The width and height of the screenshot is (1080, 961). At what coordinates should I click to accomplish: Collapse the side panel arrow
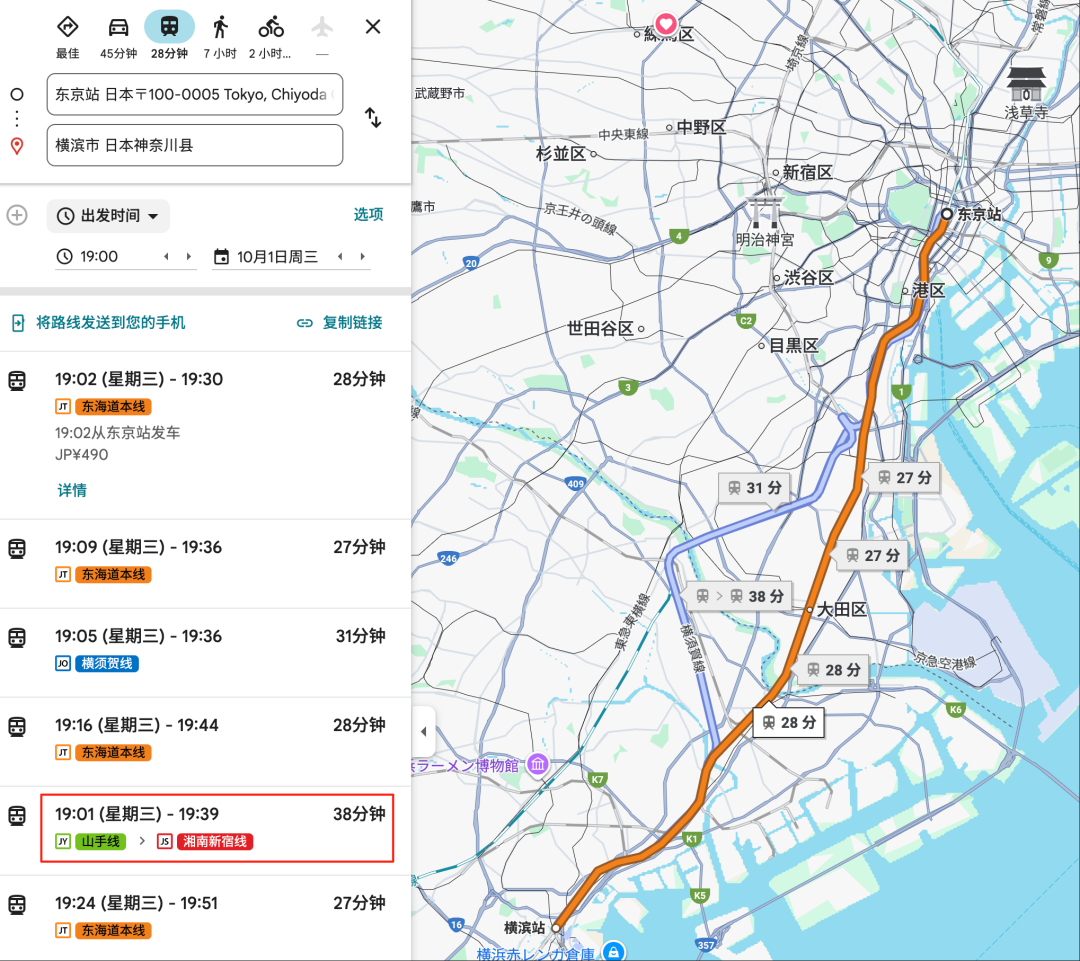(x=423, y=732)
